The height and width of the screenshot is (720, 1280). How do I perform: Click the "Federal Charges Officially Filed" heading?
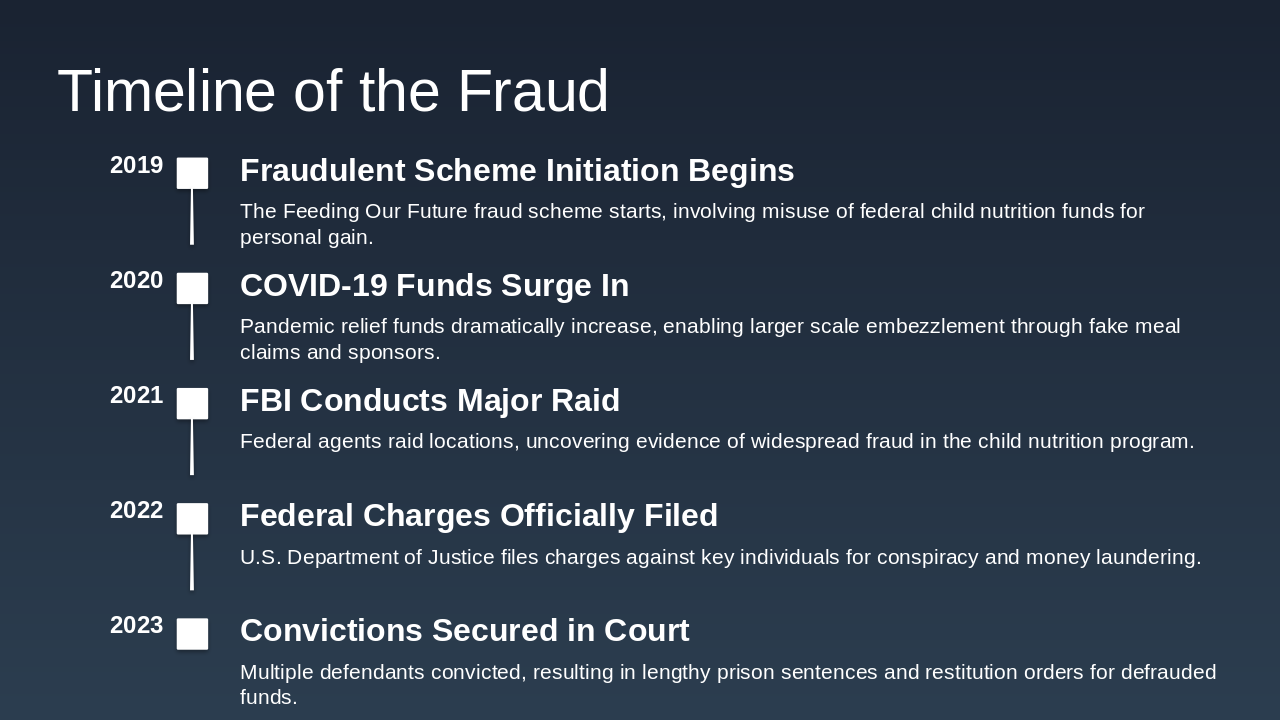[x=479, y=516]
